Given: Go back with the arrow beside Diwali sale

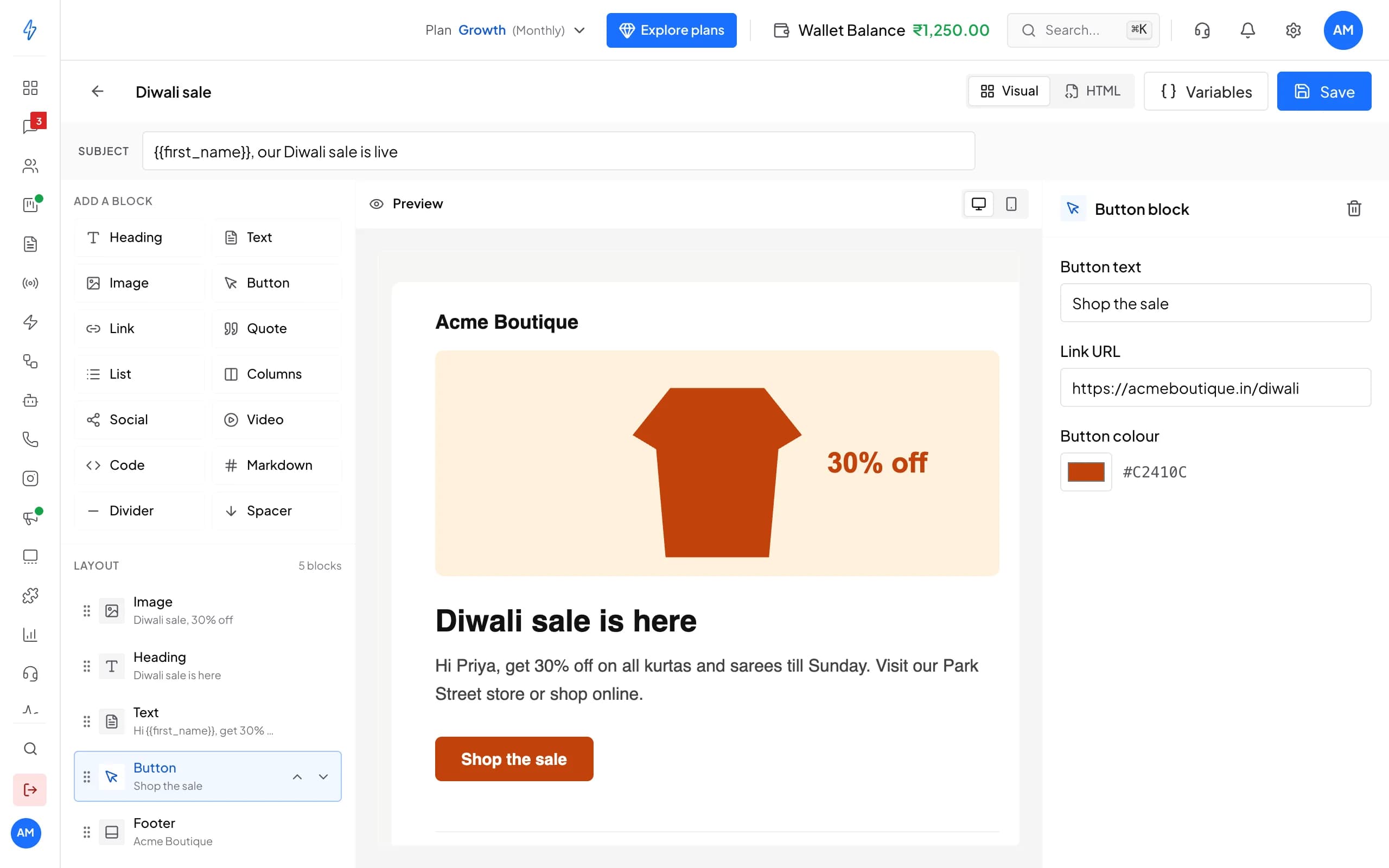Looking at the screenshot, I should pyautogui.click(x=98, y=91).
